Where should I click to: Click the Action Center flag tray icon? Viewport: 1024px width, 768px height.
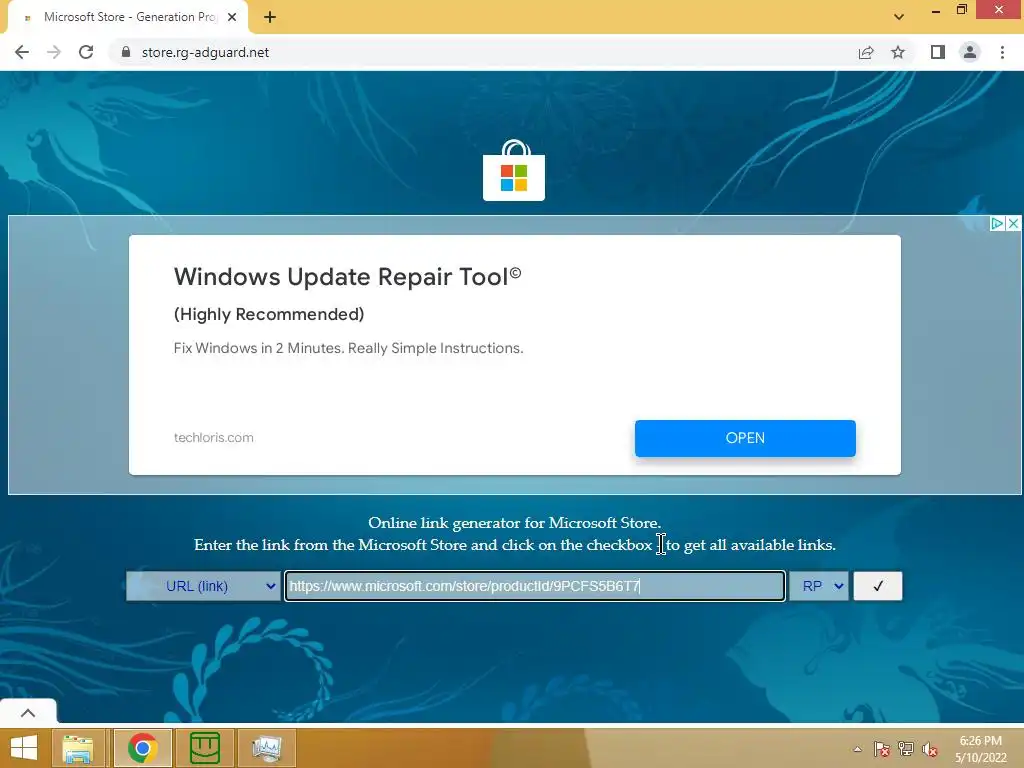pyautogui.click(x=882, y=749)
